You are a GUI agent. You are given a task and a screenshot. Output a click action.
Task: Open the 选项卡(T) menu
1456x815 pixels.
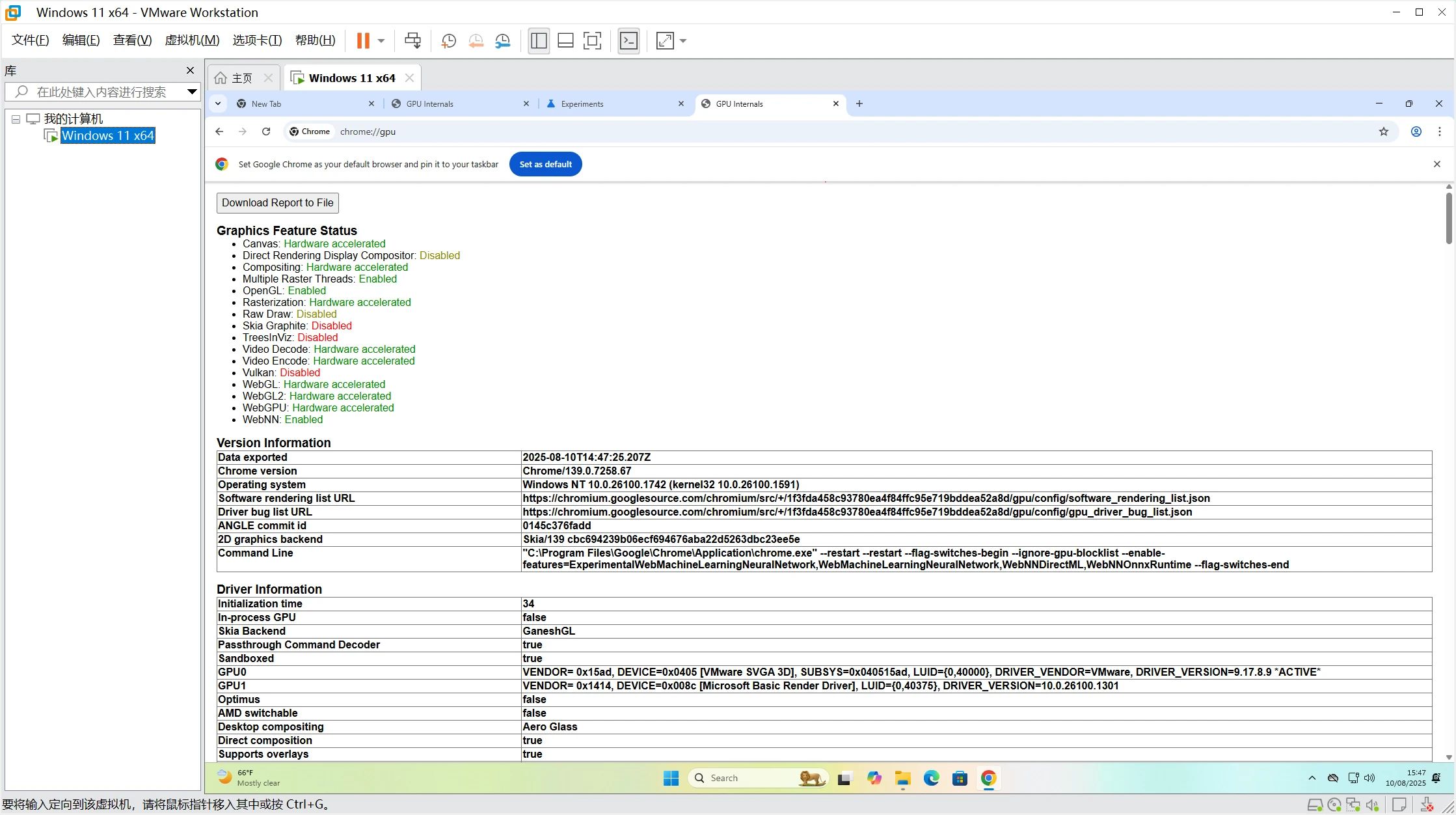point(257,40)
